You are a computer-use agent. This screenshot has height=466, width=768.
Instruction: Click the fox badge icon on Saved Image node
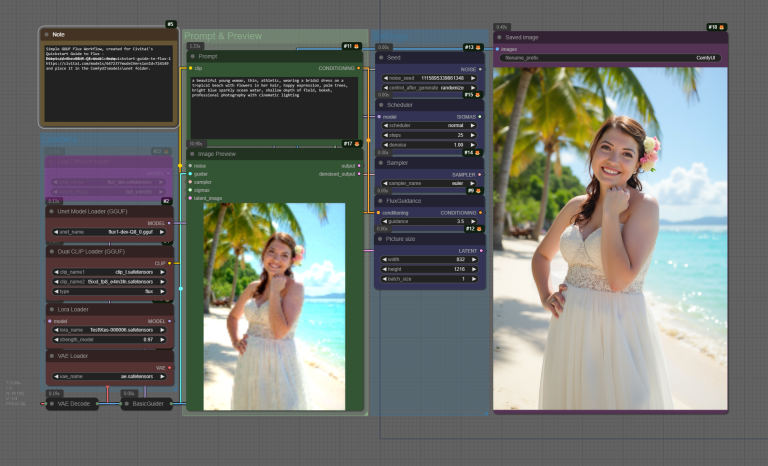(x=722, y=27)
